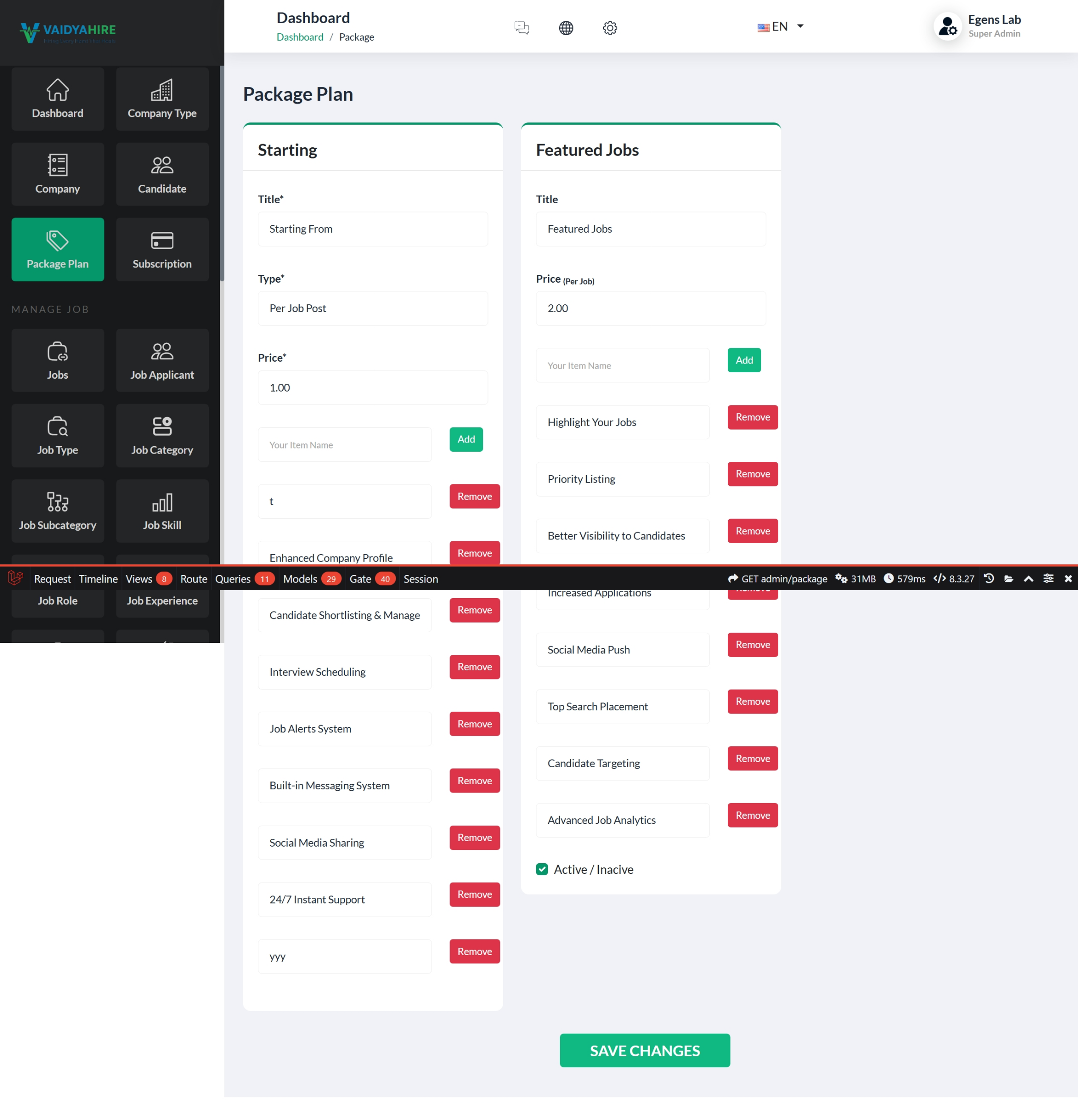Click the globe website icon
1078x1120 pixels.
(x=565, y=27)
